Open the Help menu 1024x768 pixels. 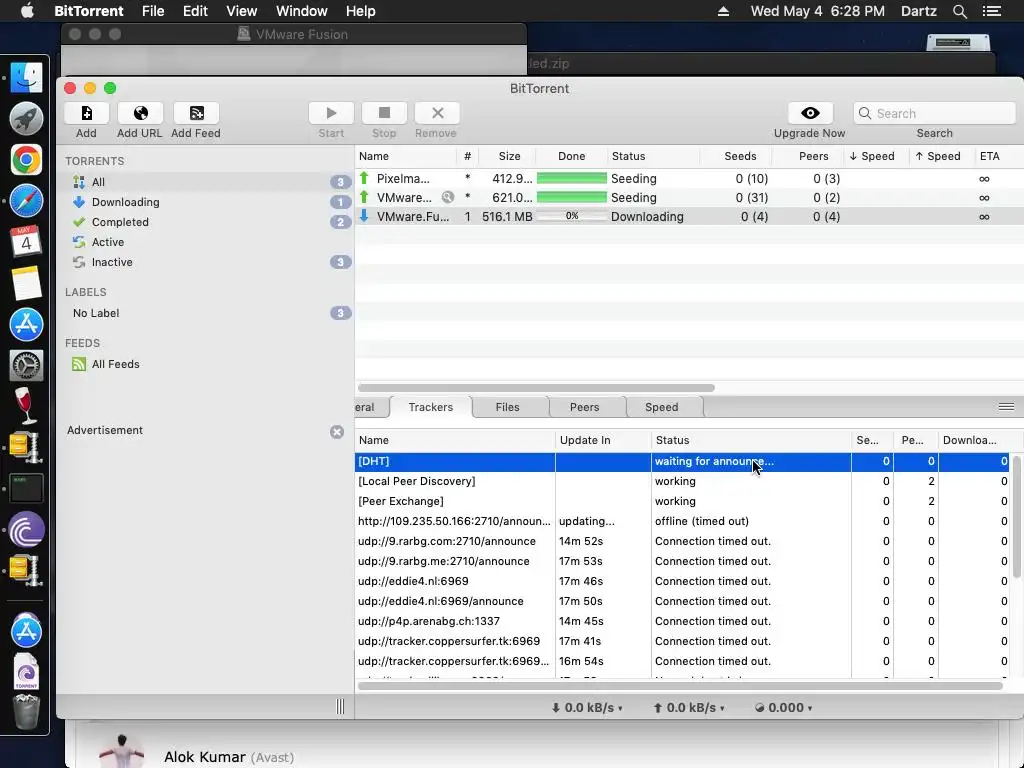360,11
